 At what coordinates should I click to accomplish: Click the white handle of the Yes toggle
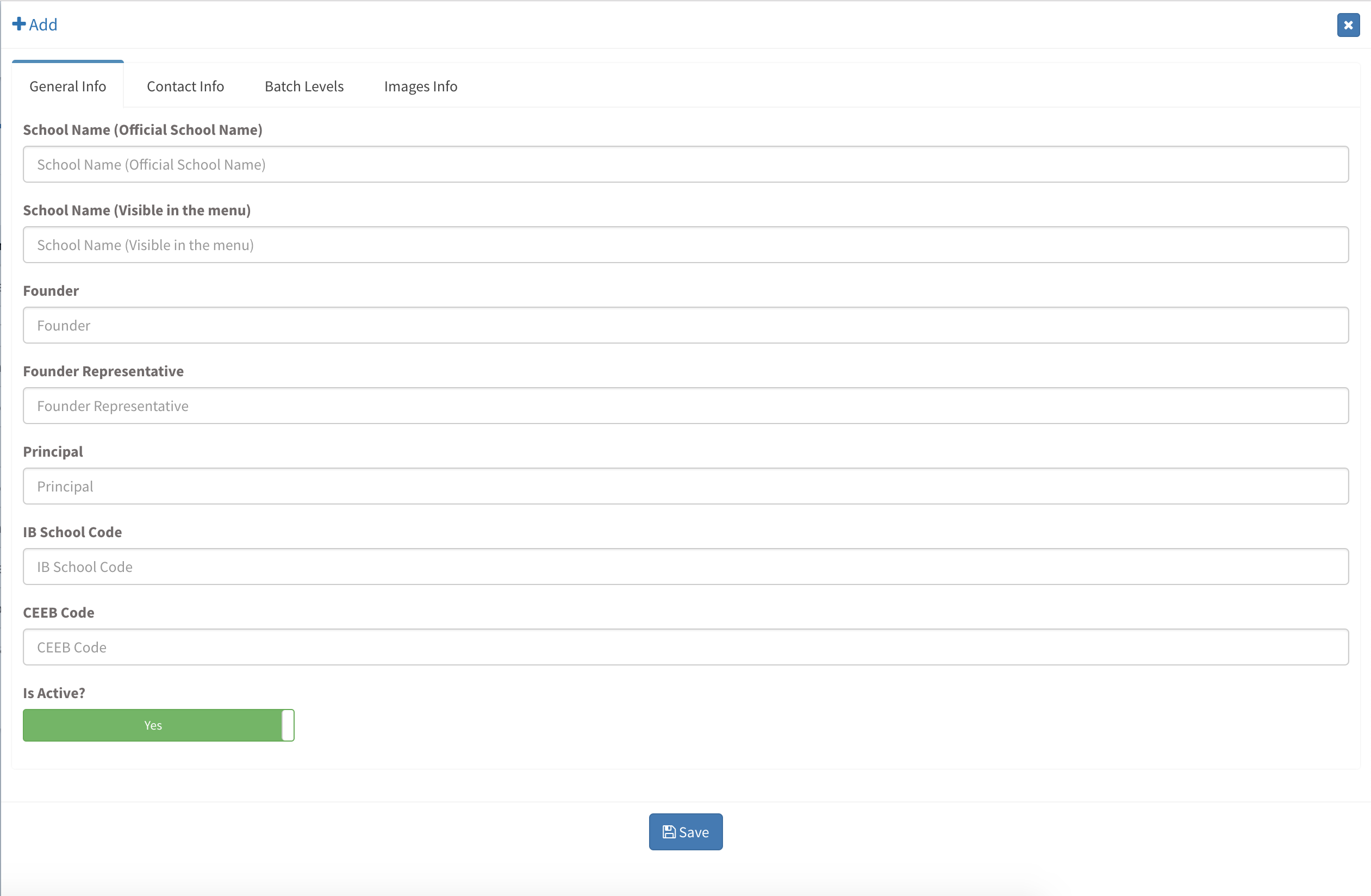tap(288, 725)
